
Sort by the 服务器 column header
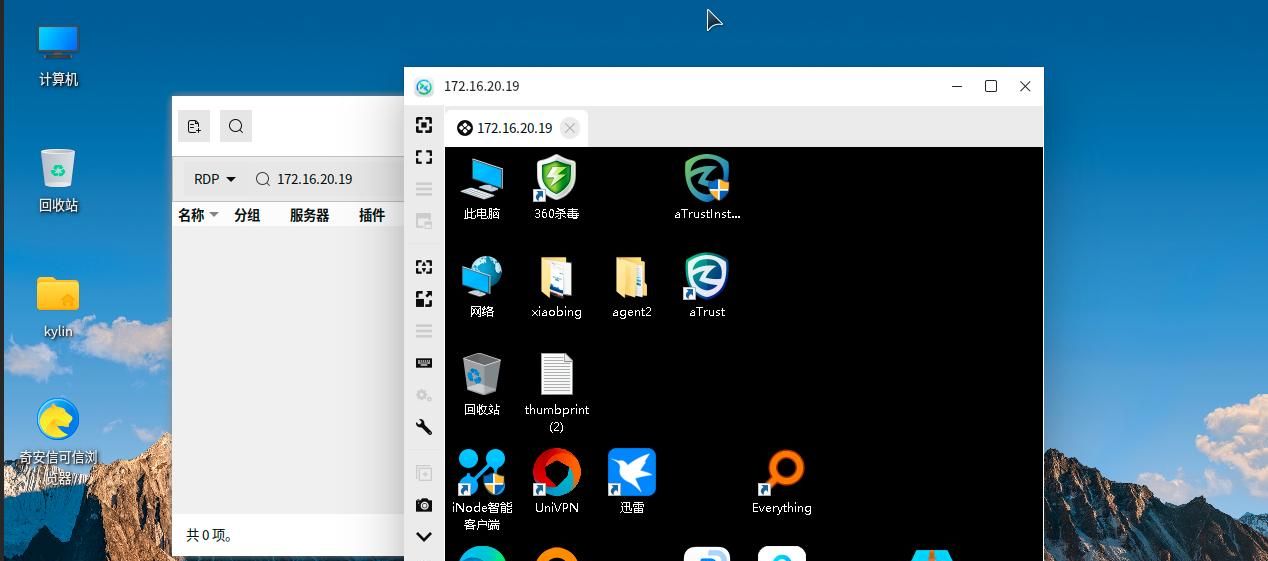(x=309, y=215)
